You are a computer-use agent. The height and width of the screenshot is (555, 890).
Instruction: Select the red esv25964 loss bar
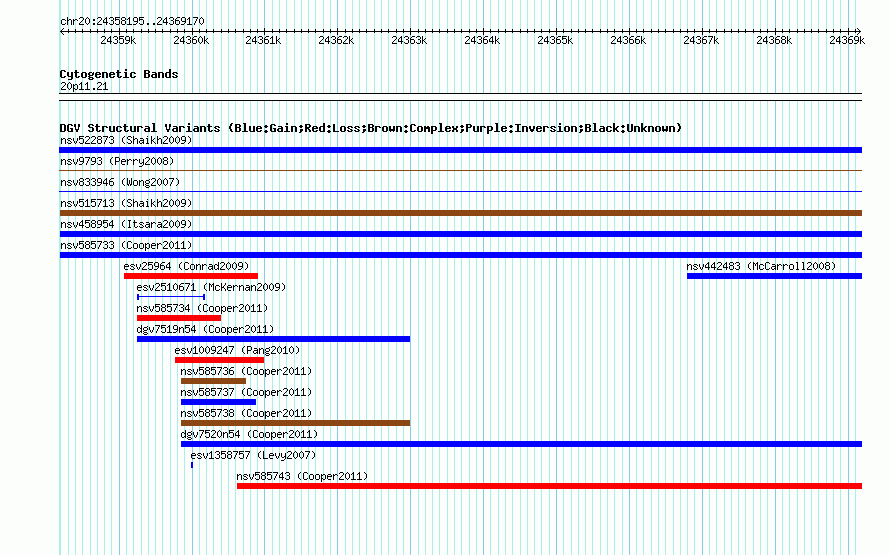point(191,276)
